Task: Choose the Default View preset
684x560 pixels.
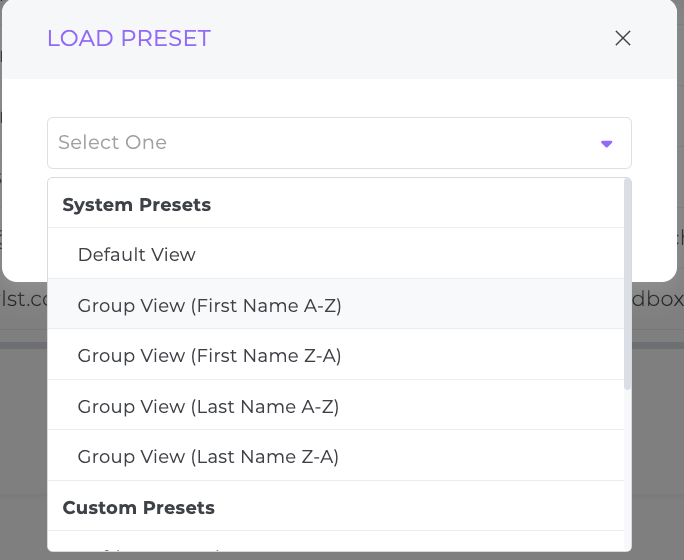Action: pyautogui.click(x=336, y=253)
